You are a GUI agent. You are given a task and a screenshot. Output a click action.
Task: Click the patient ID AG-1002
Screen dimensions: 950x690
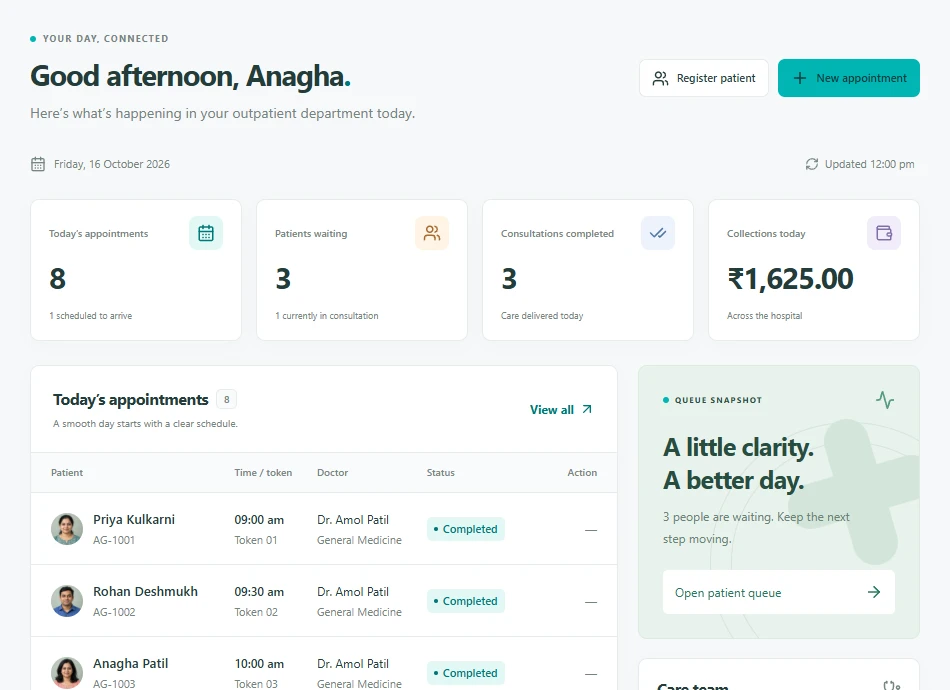(x=114, y=612)
